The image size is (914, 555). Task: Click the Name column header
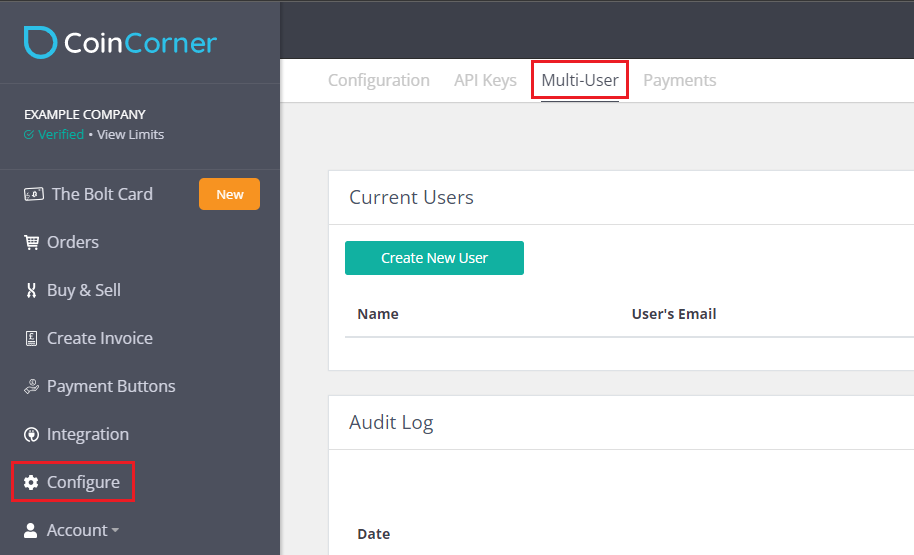(378, 314)
